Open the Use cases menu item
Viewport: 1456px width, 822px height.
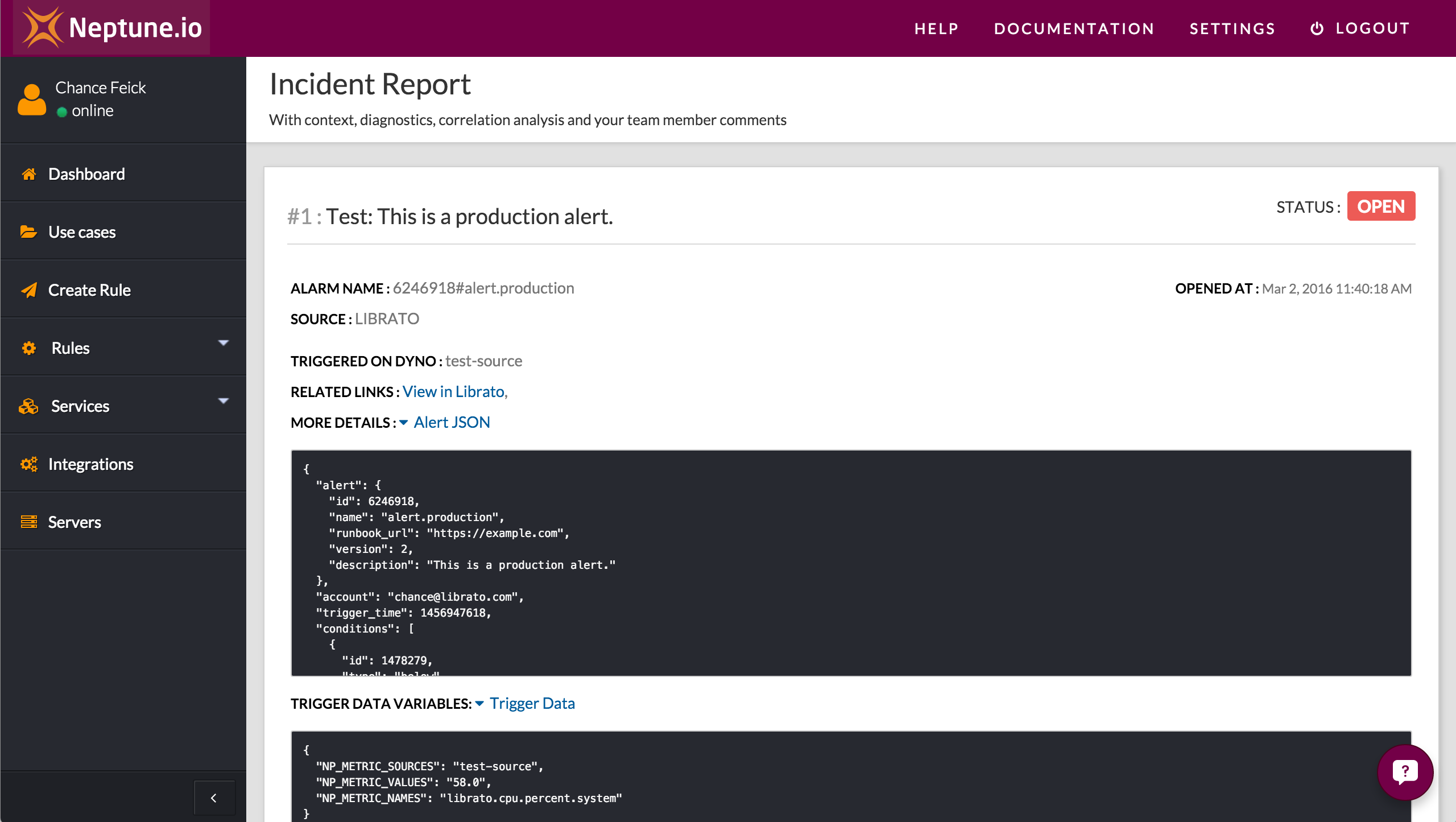point(123,232)
